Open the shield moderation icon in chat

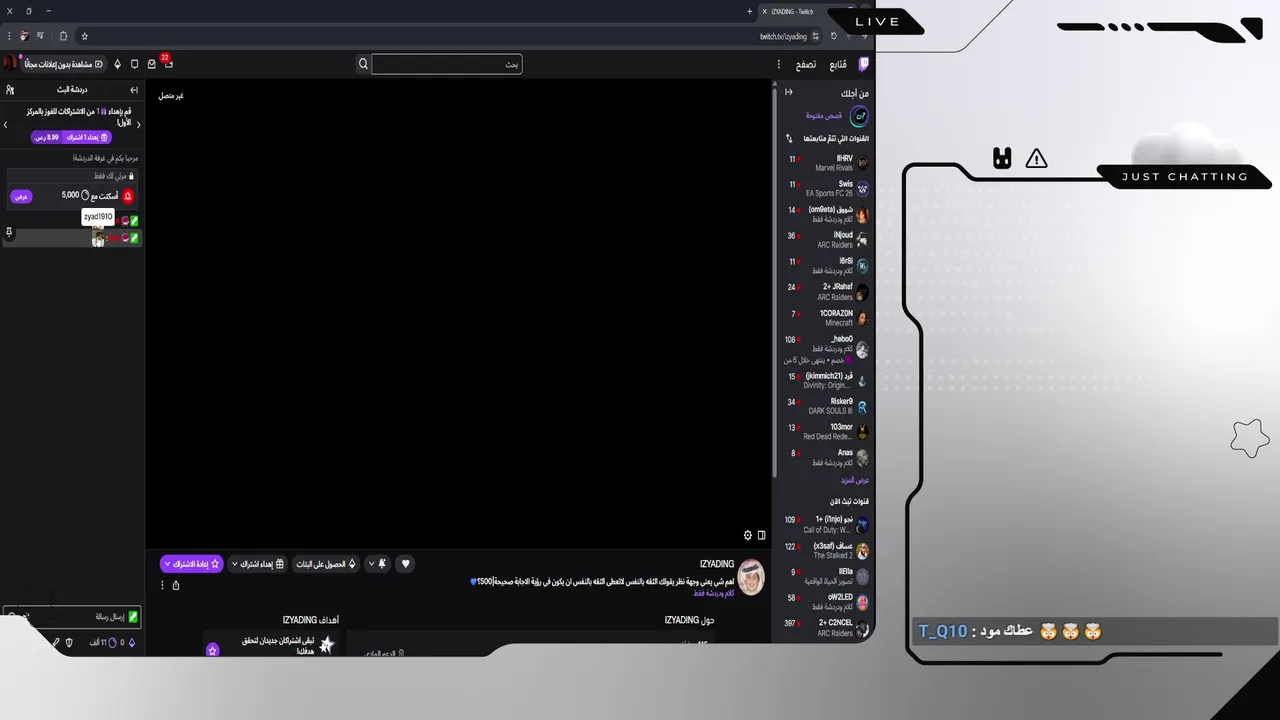coord(69,642)
